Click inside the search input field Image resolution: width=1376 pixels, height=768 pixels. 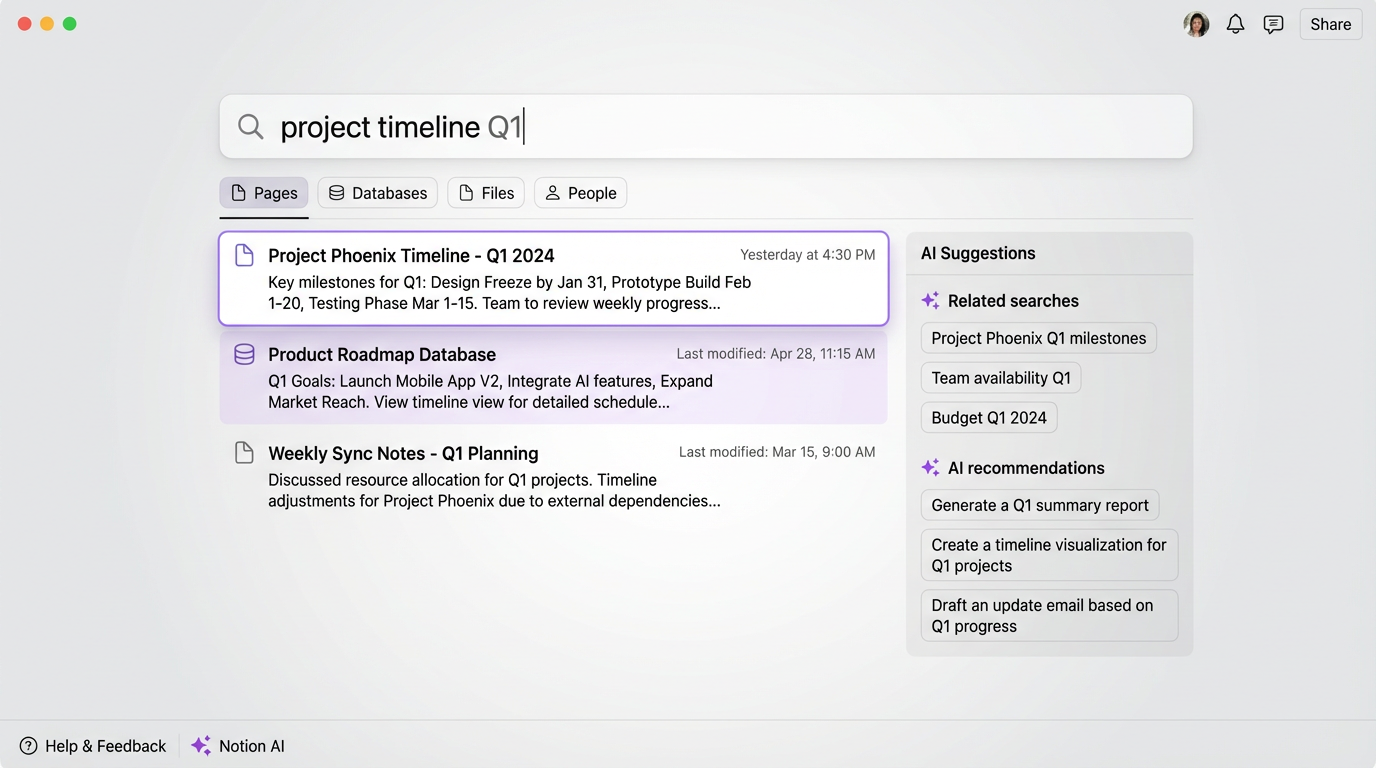tap(700, 126)
